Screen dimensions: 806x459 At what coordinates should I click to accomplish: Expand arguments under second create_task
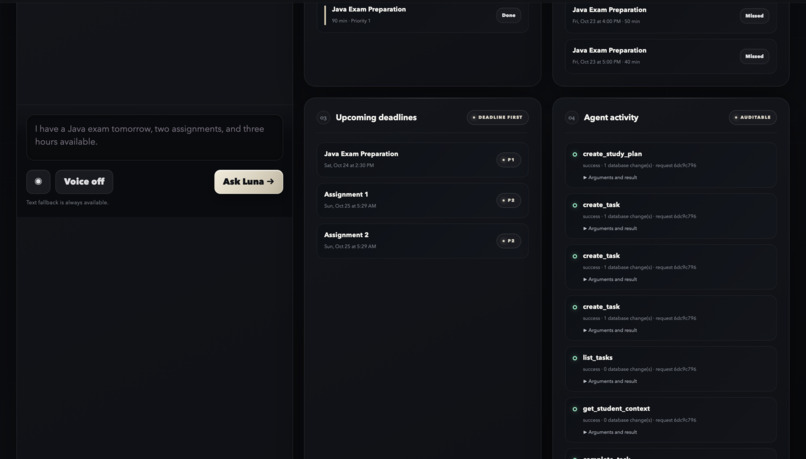[x=610, y=279]
